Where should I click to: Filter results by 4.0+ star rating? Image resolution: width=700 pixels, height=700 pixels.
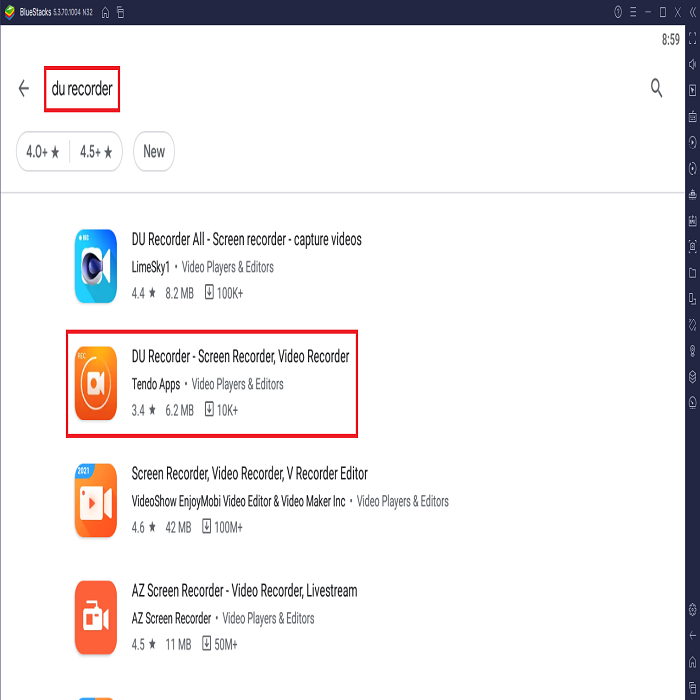pos(43,152)
